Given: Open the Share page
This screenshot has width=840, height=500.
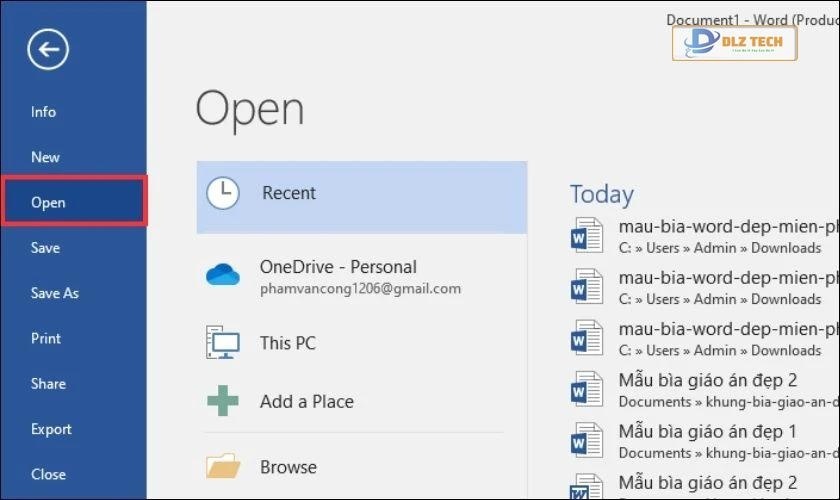Looking at the screenshot, I should point(48,384).
